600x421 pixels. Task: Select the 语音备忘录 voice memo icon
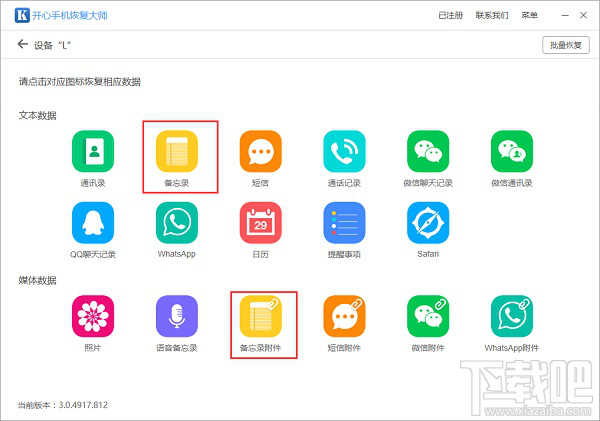coord(177,316)
